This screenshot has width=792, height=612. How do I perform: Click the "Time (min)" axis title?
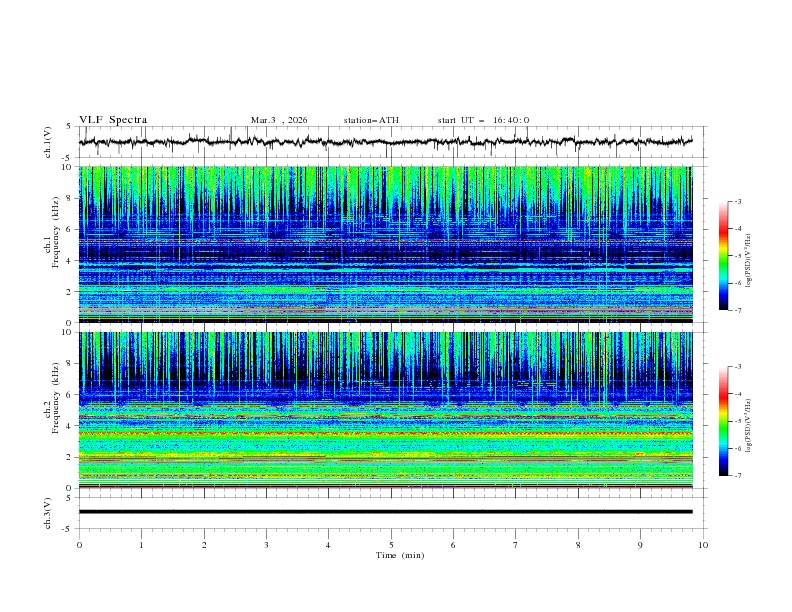(400, 555)
